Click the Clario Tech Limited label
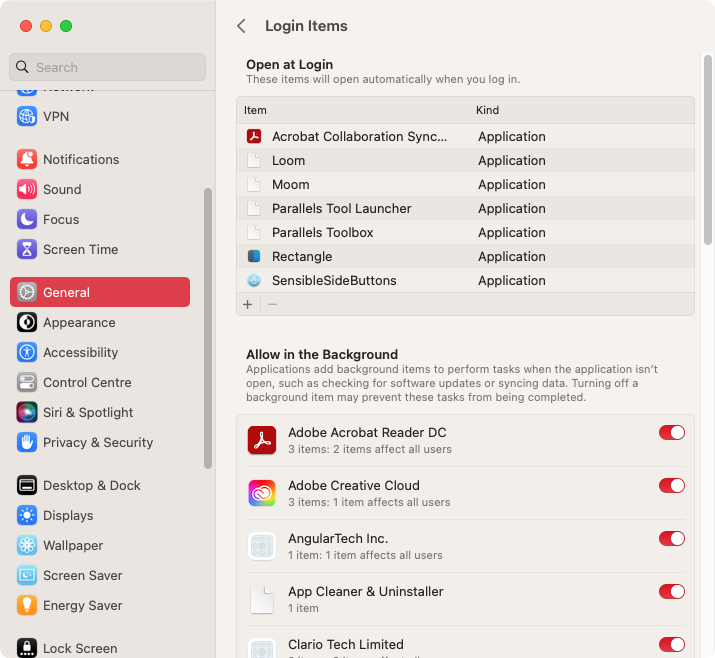Image resolution: width=715 pixels, height=658 pixels. point(346,644)
